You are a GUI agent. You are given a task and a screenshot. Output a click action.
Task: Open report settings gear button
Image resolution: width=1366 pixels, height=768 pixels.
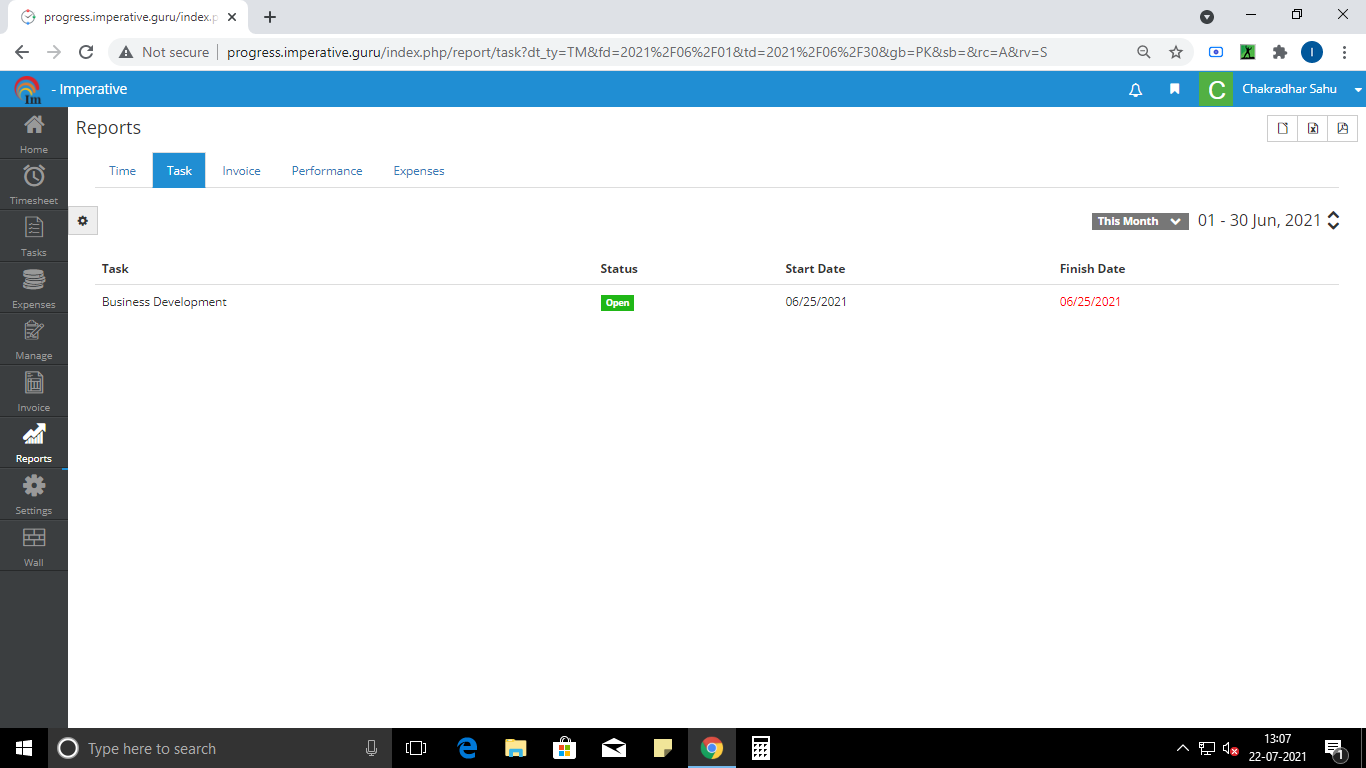(83, 221)
